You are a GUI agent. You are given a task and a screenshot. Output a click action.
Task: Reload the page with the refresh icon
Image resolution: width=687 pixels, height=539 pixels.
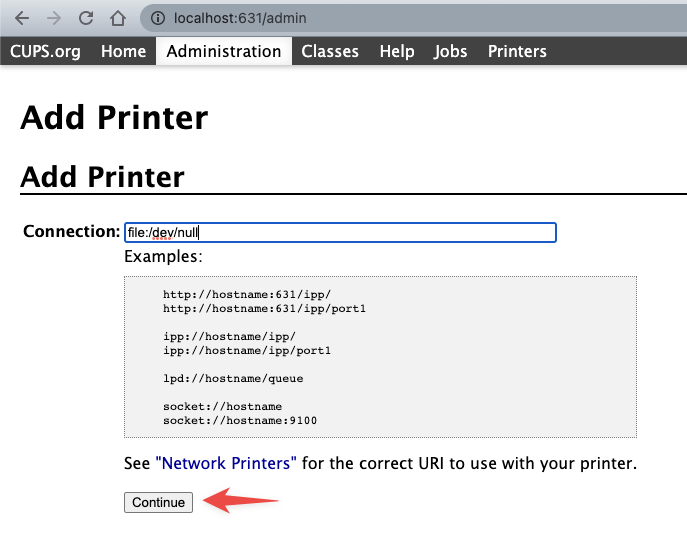[86, 18]
